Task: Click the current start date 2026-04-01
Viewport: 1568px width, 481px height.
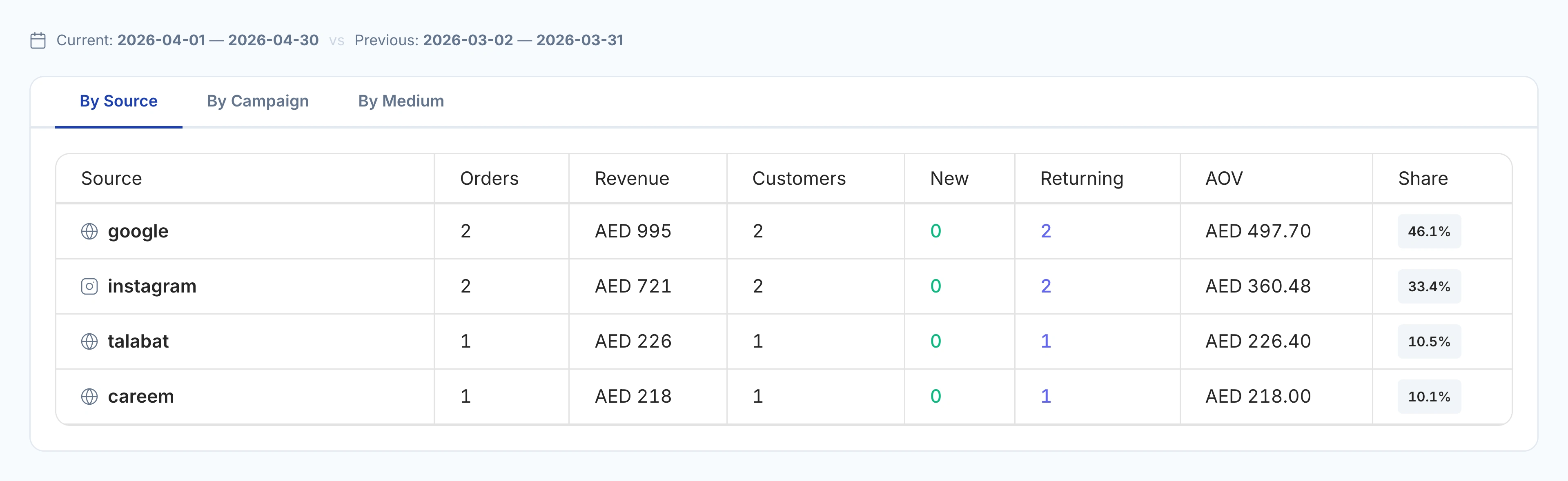Action: (161, 40)
